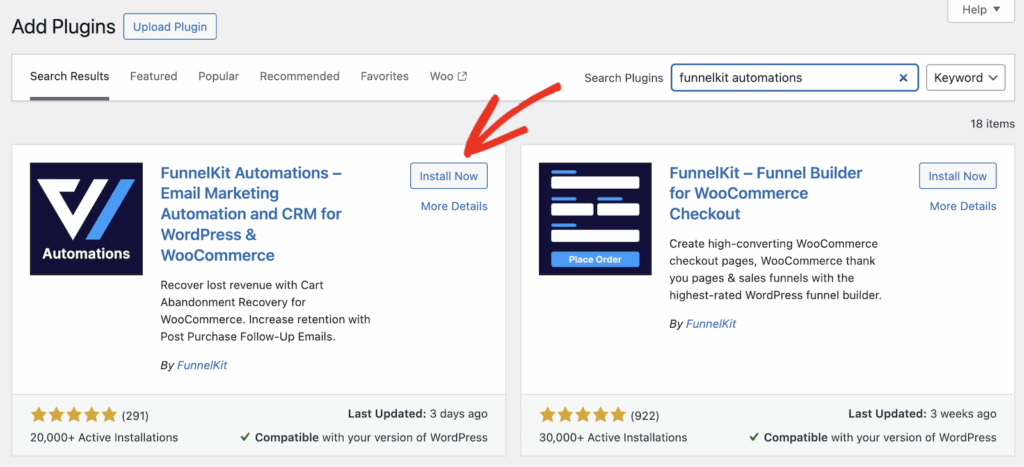Click the '18 items' result count
Viewport: 1024px width, 467px height.
993,123
